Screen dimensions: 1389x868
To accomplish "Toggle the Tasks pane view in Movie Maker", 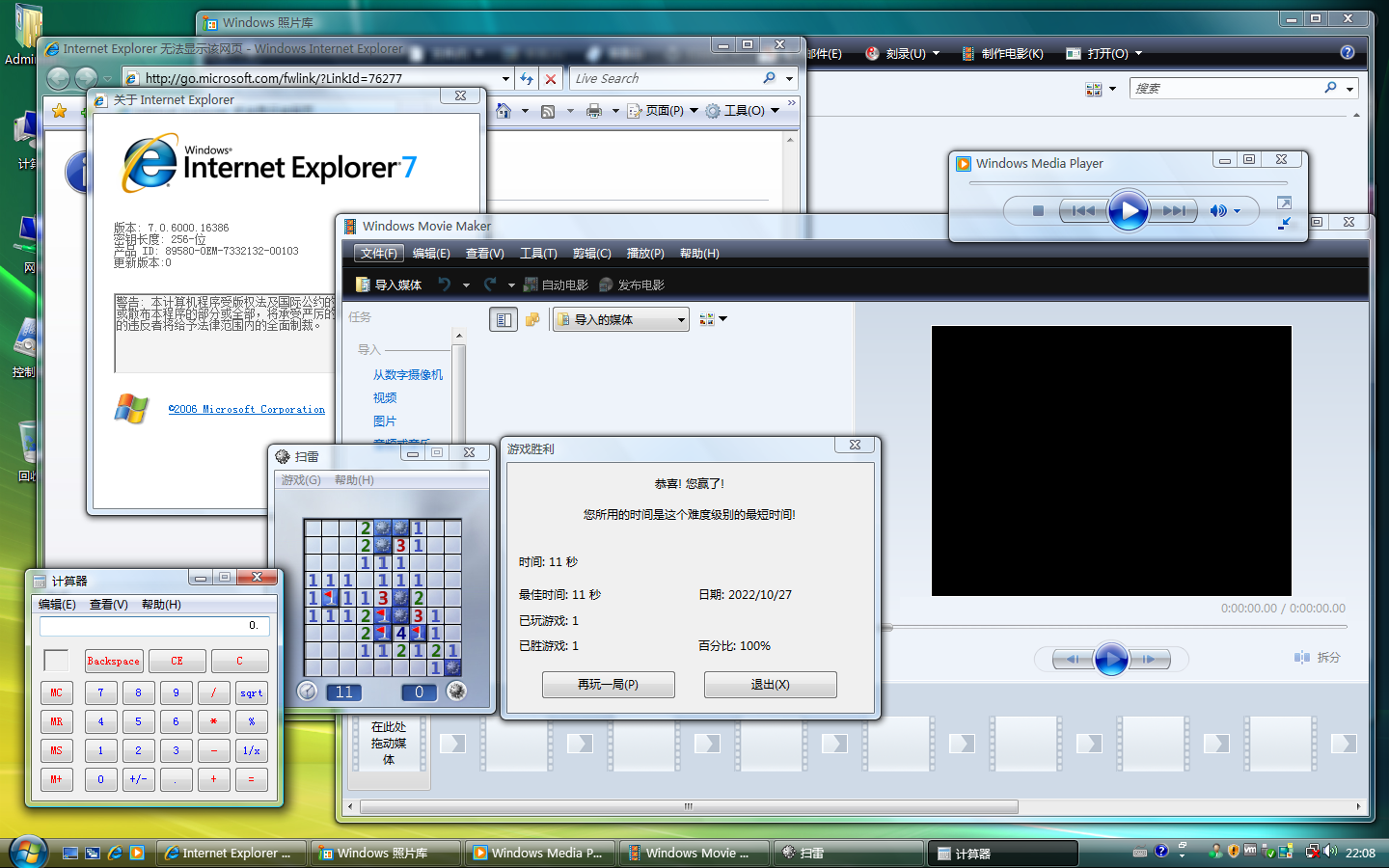I will coord(504,319).
